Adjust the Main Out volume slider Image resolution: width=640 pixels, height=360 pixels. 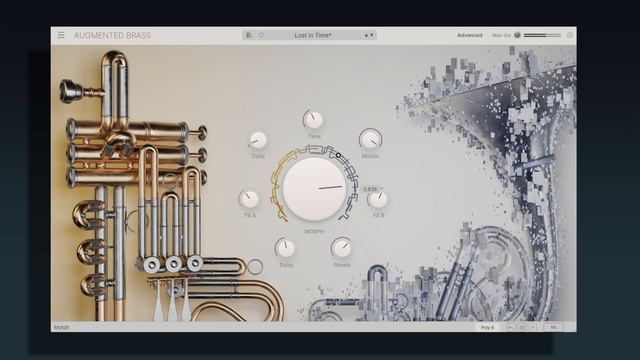pos(542,36)
